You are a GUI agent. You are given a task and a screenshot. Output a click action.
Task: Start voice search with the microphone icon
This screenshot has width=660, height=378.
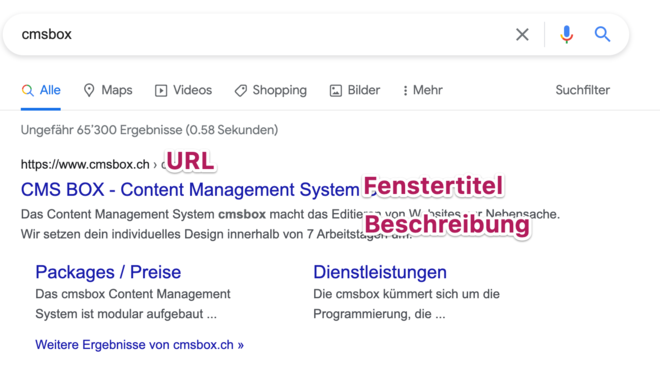coord(567,35)
